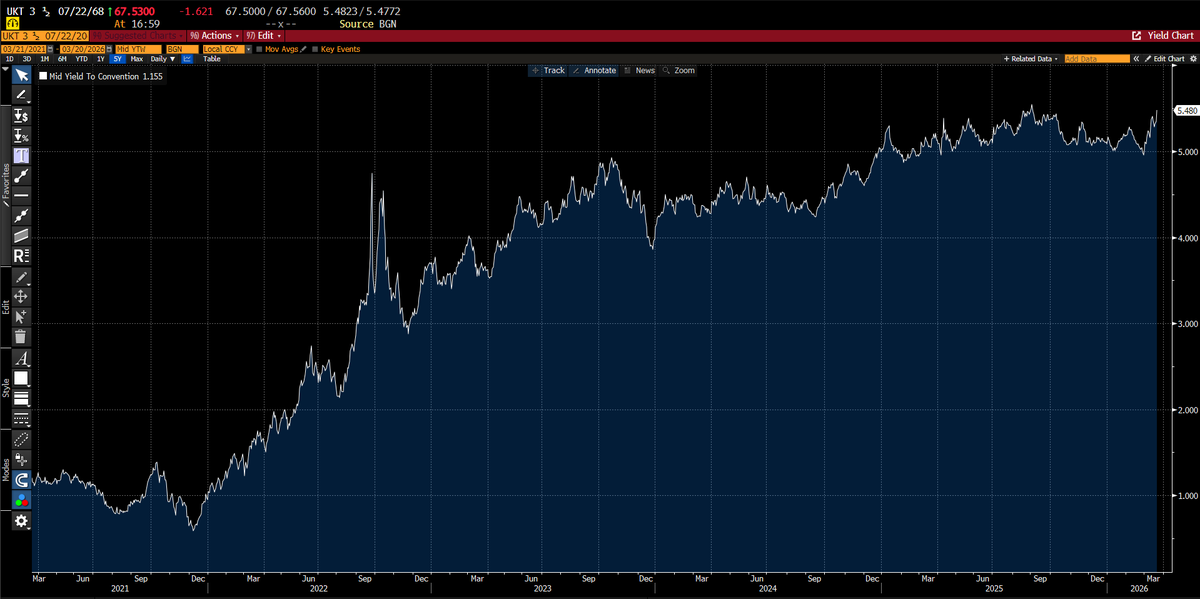Open the line thickness style option
The width and height of the screenshot is (1200, 599).
click(x=21, y=398)
